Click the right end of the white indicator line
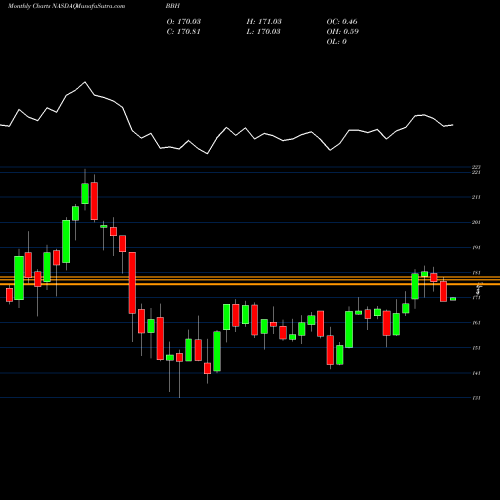The height and width of the screenshot is (500, 500). (452, 125)
